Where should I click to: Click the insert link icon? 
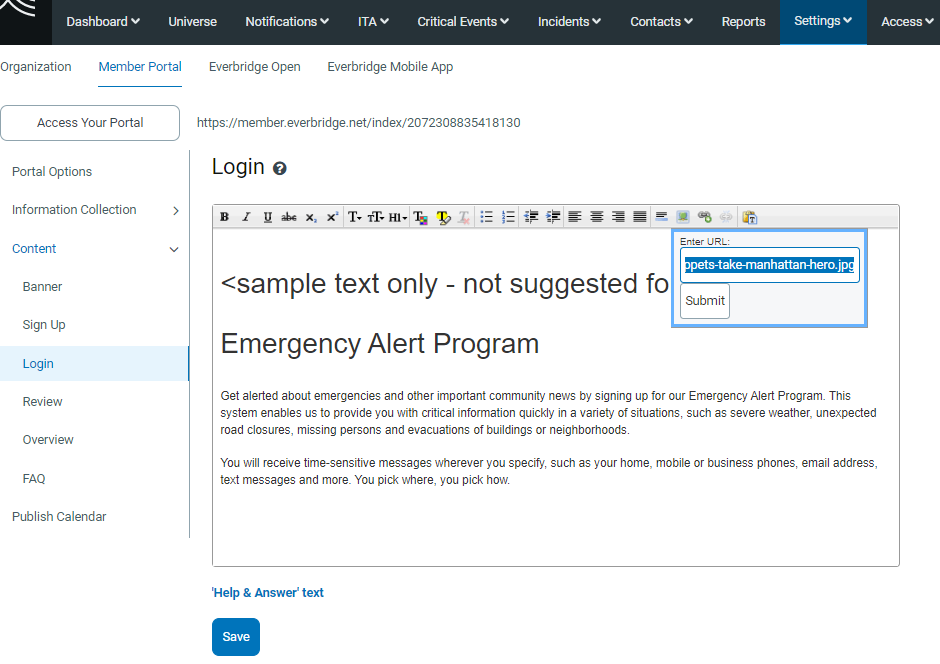tap(704, 216)
